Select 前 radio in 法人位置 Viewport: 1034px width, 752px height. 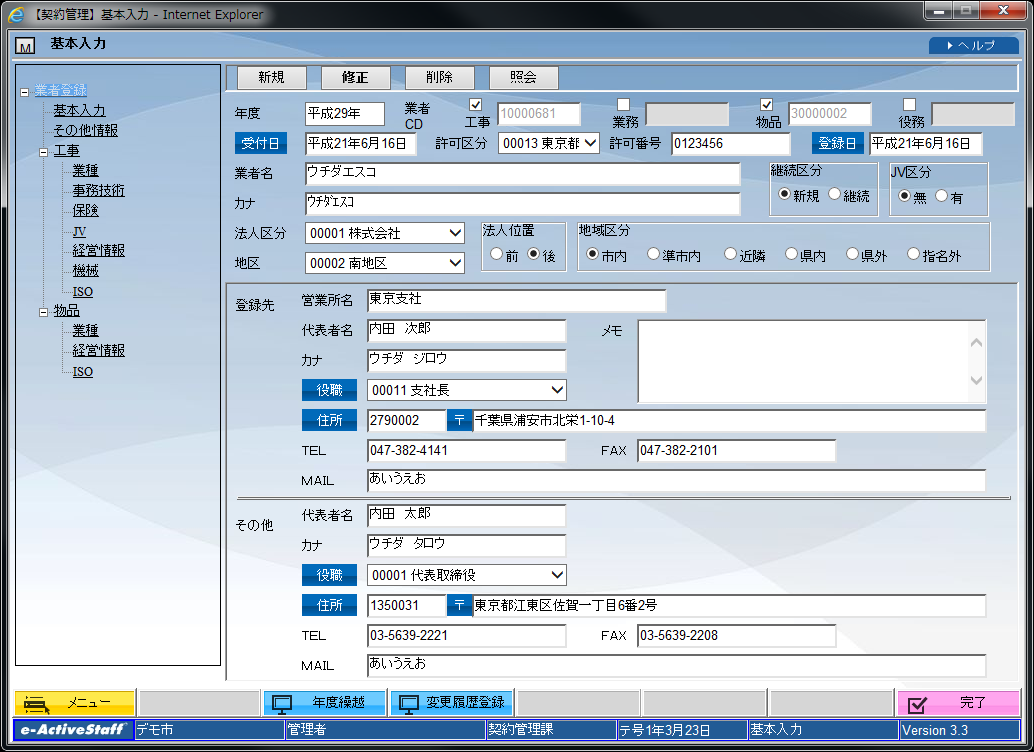pos(497,254)
